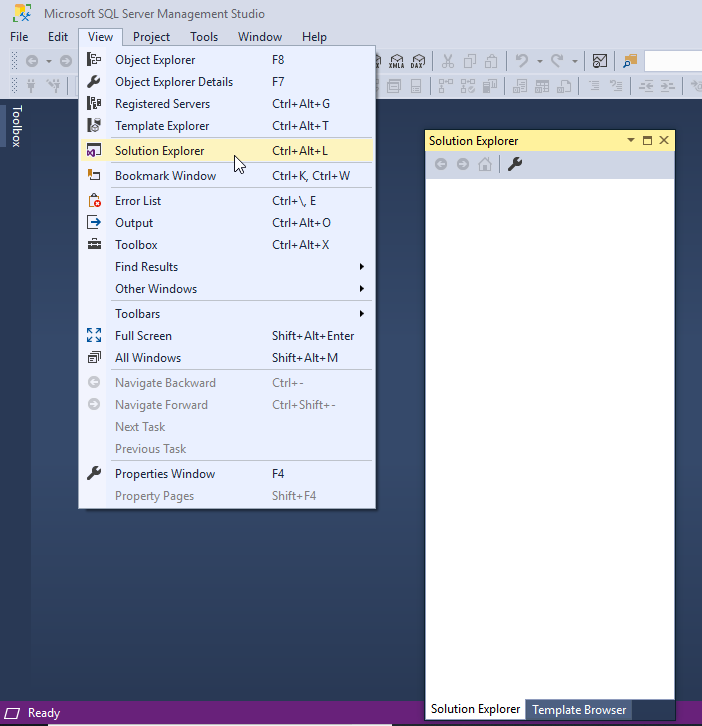Click the DAX query toolbar icon

(x=418, y=61)
